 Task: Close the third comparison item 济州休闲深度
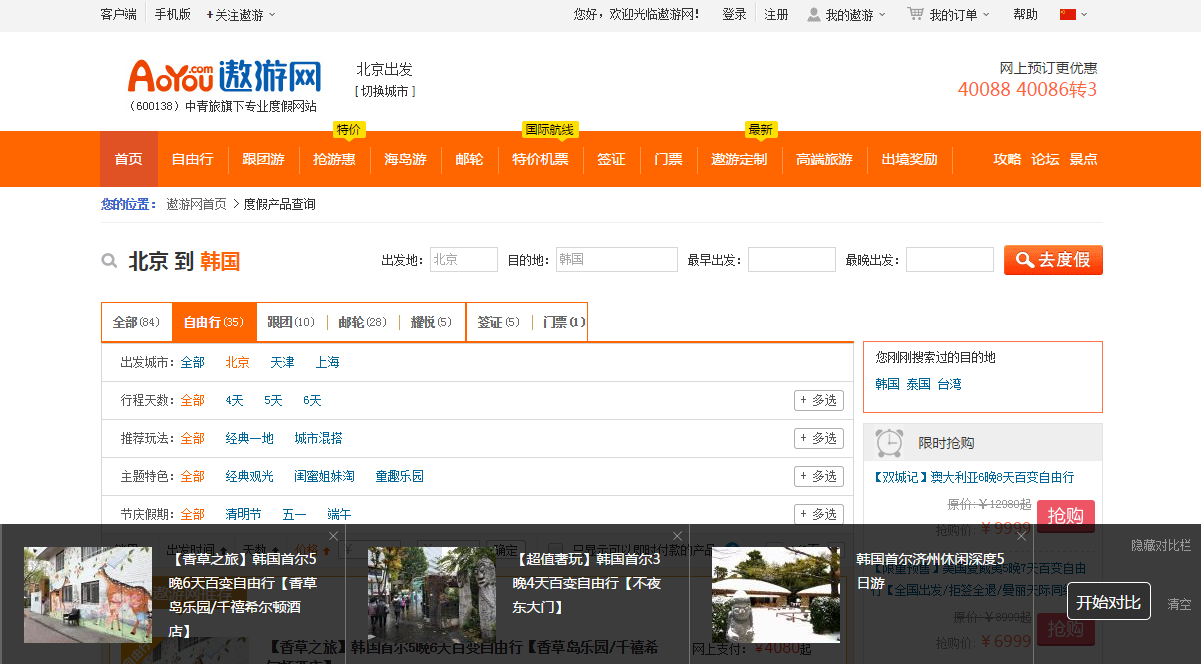coord(1022,536)
